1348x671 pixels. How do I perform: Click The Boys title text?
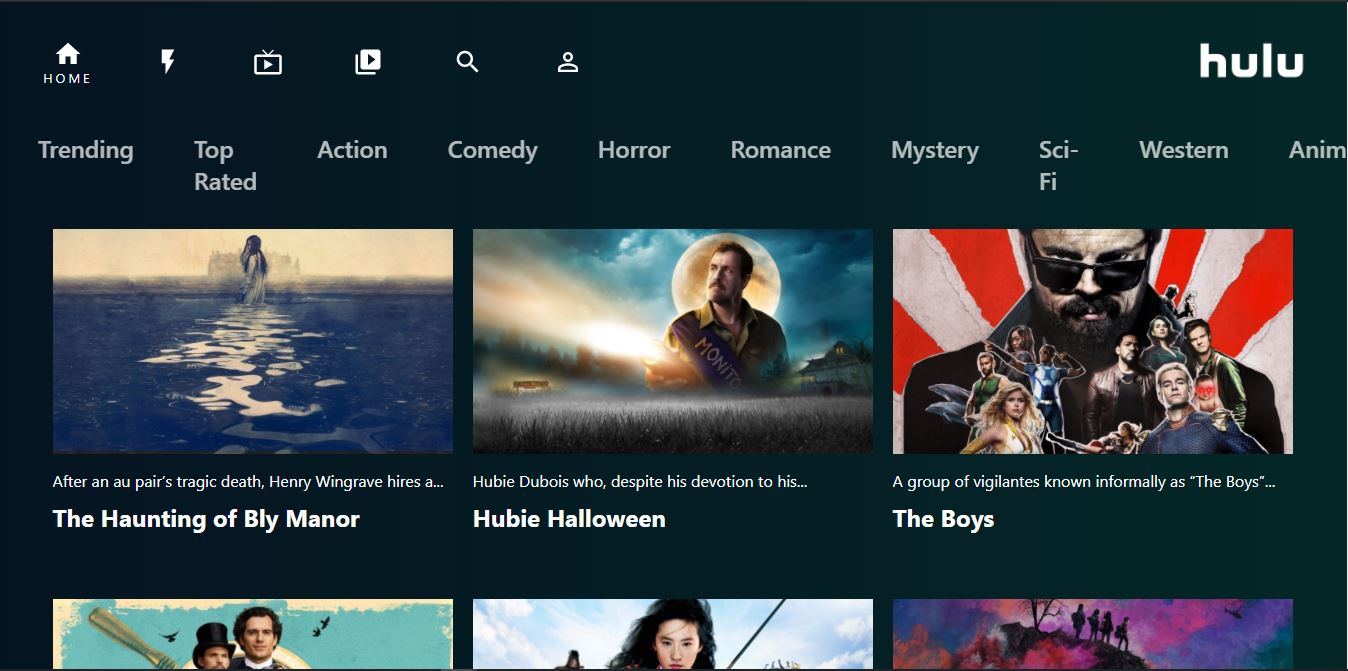[943, 519]
